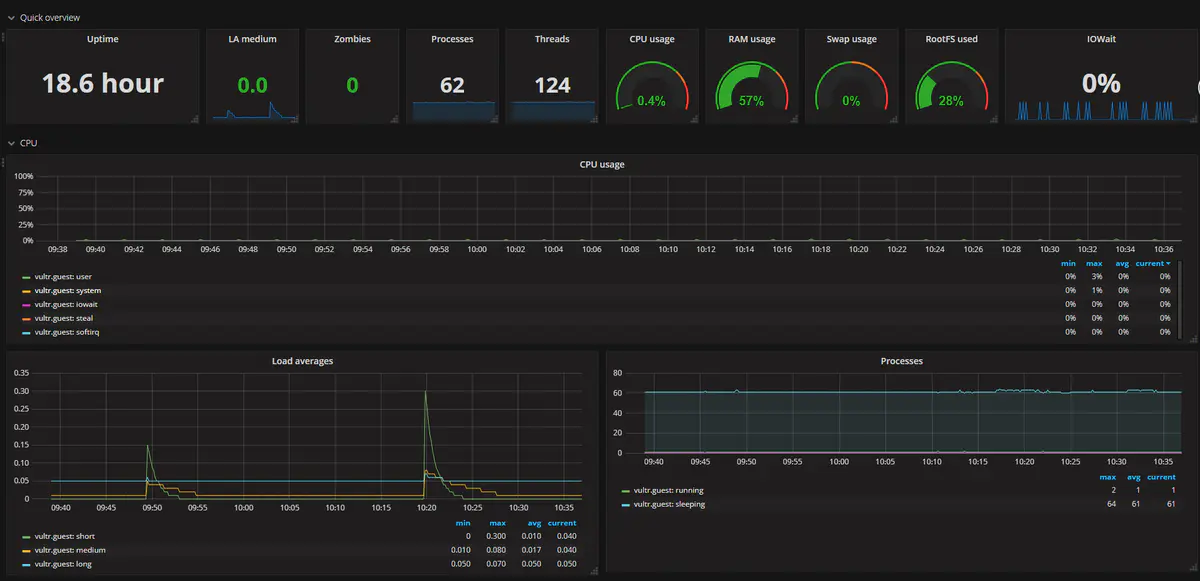Viewport: 1200px width, 581px height.
Task: Collapse the CPU row chevron
Action: [11, 143]
